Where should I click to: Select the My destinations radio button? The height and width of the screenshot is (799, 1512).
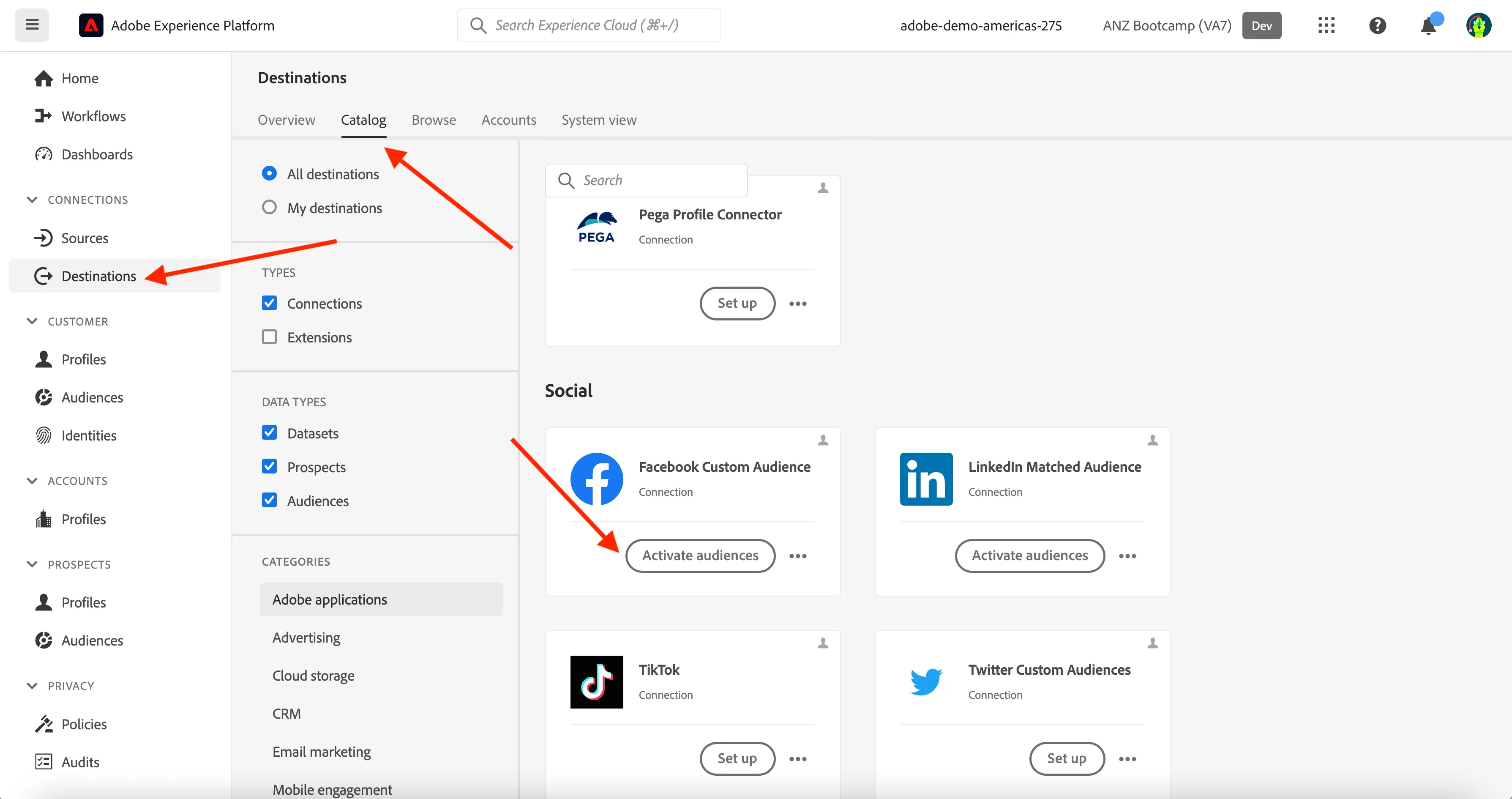click(270, 207)
